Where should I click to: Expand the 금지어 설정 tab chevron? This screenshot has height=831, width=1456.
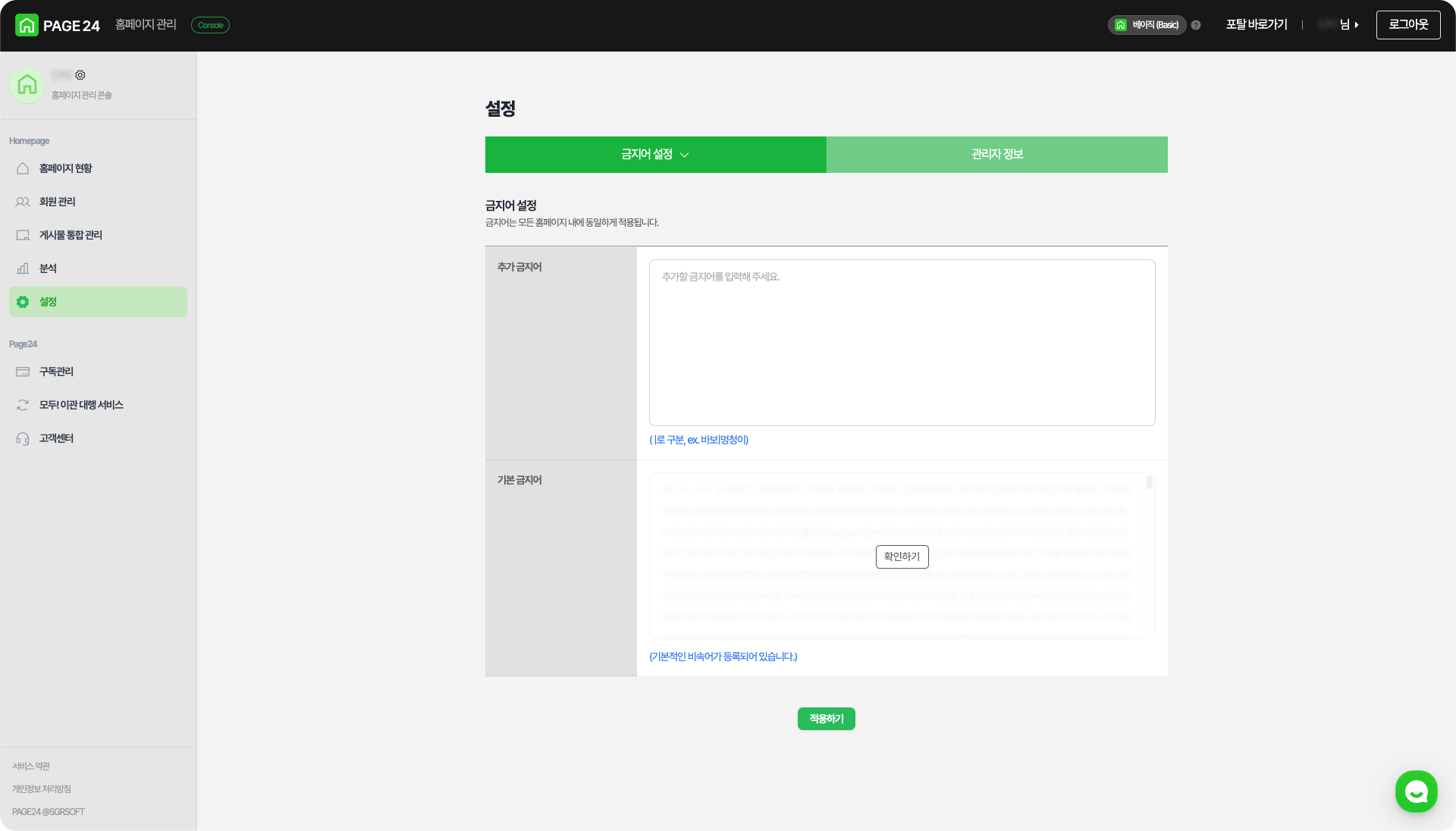[x=685, y=155]
